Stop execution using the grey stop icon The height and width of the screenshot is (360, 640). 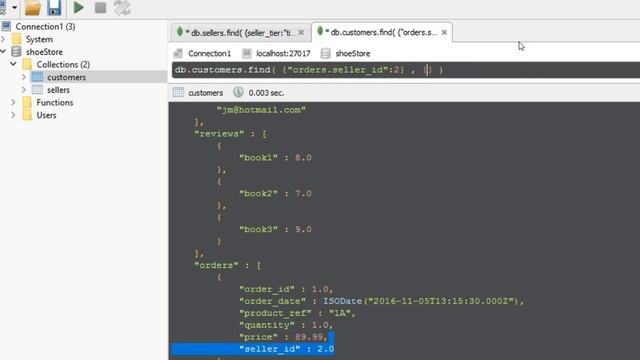coord(100,7)
